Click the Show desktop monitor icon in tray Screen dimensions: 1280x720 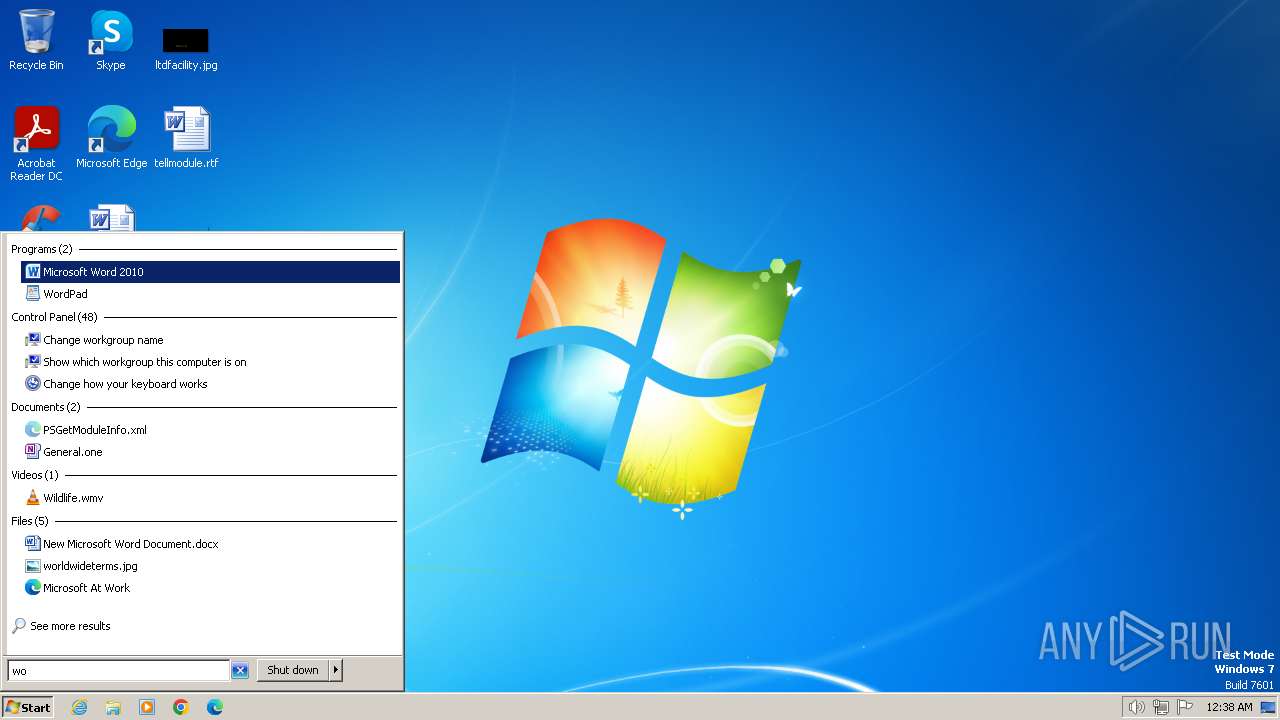point(1268,707)
